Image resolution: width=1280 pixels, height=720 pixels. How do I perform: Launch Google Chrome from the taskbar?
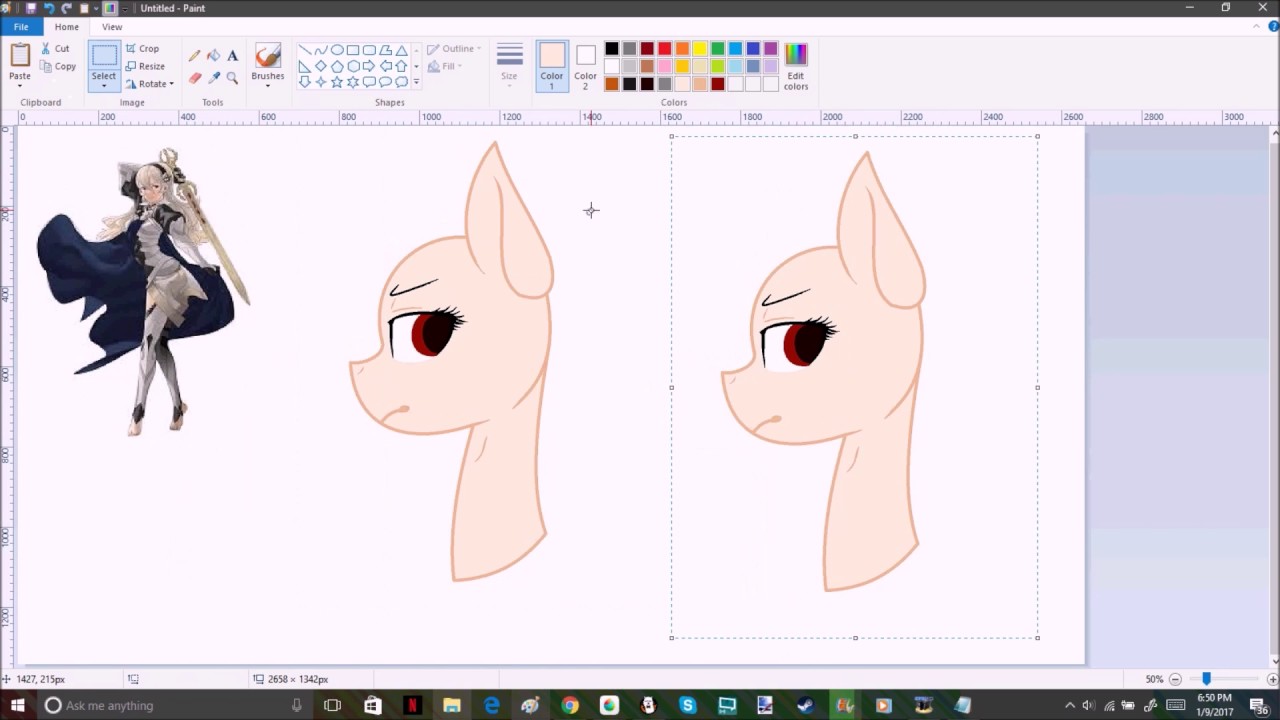(569, 705)
